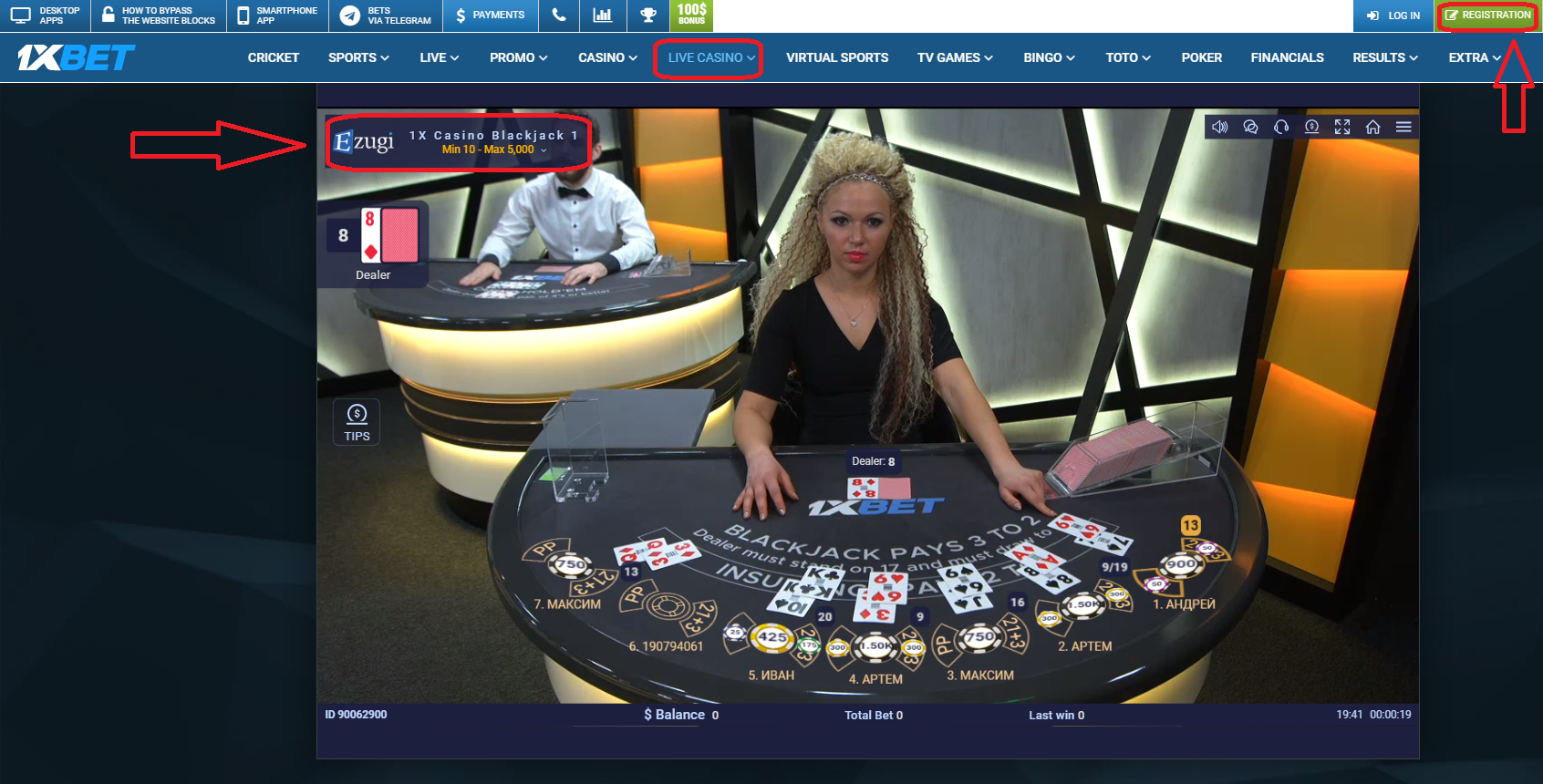Expand the LIVE CASINO menu

click(711, 57)
